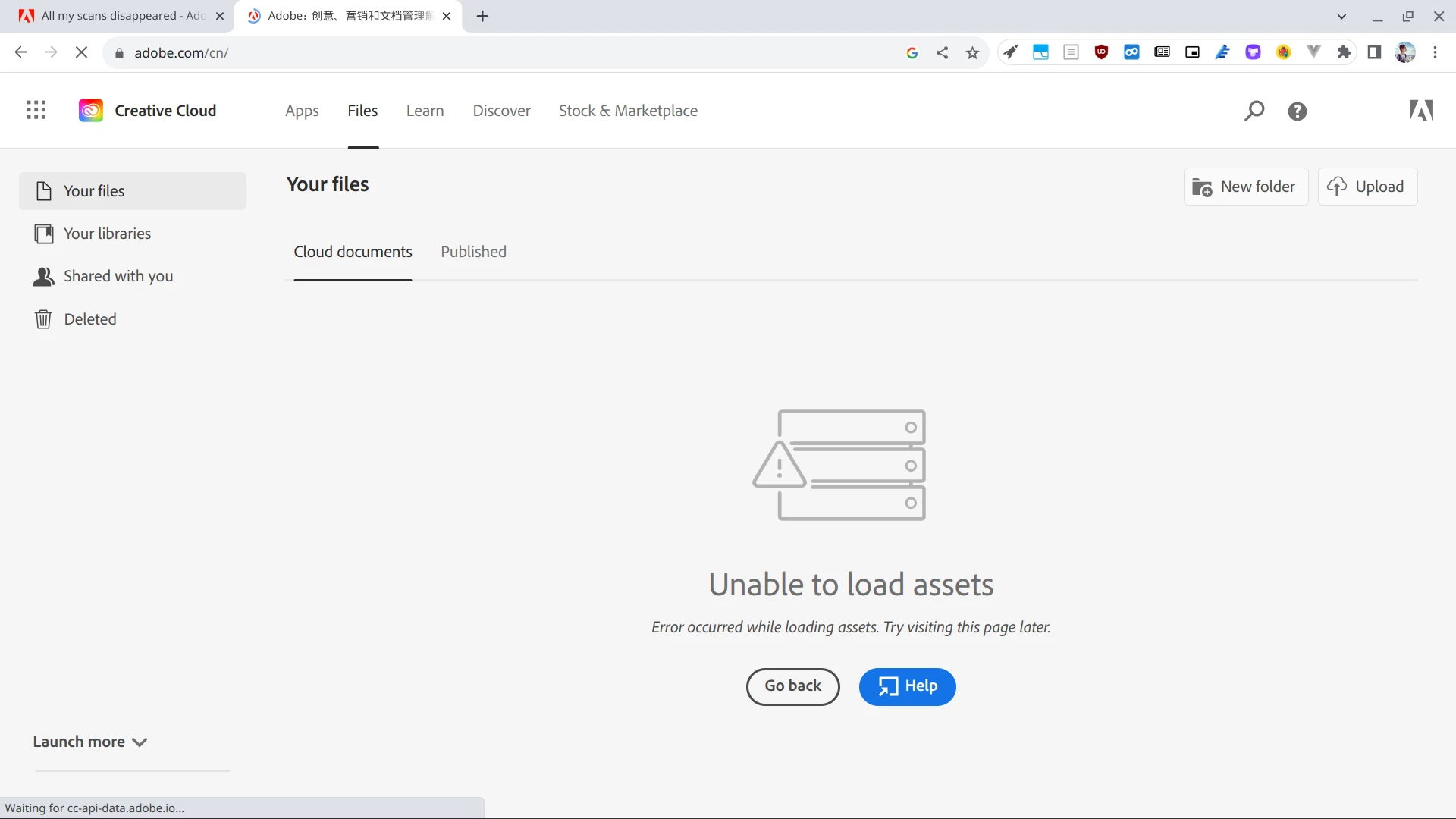Screen dimensions: 1456x819
Task: Open the app switcher grid icon
Action: (36, 111)
